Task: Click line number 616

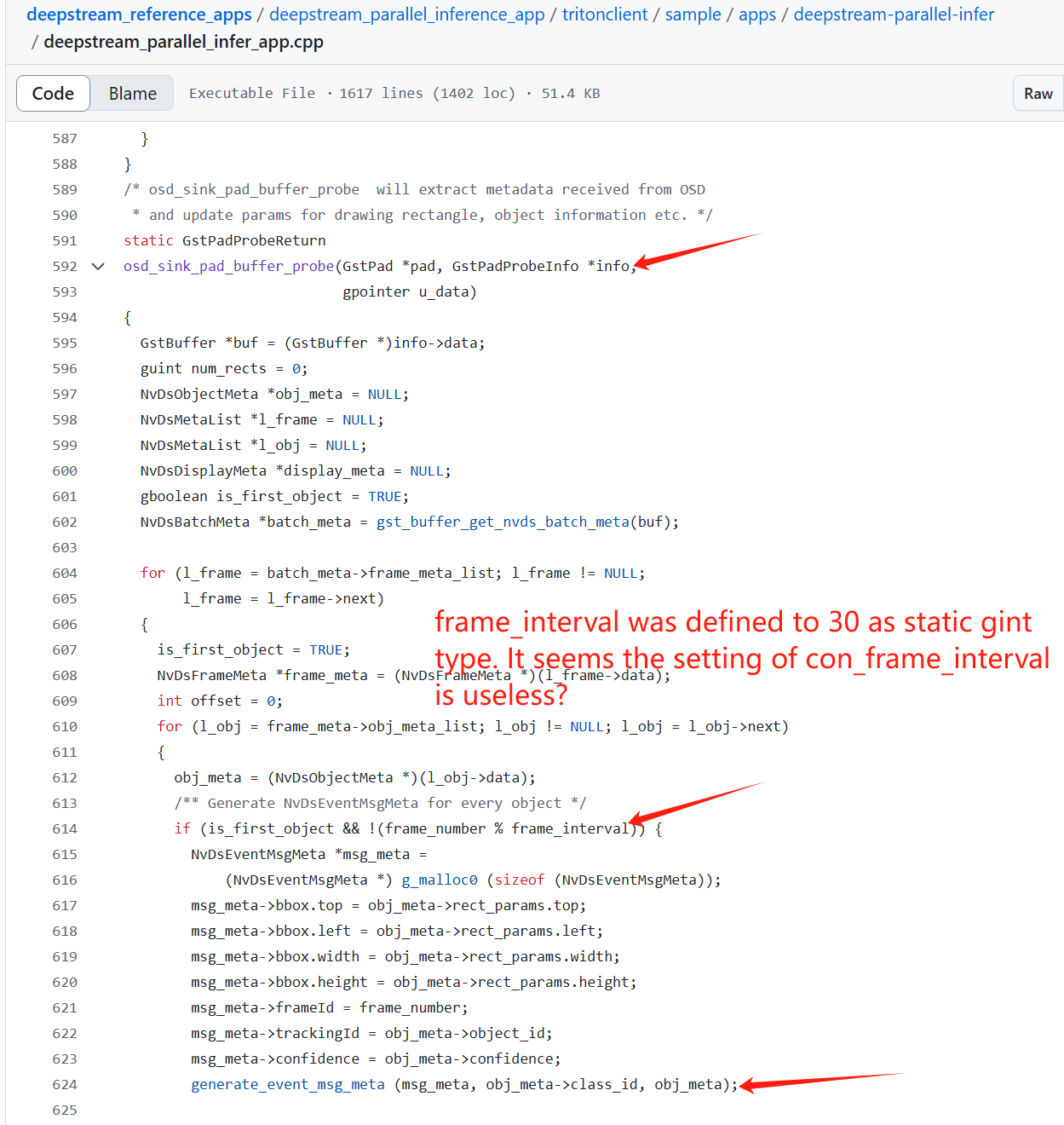Action: pos(65,880)
